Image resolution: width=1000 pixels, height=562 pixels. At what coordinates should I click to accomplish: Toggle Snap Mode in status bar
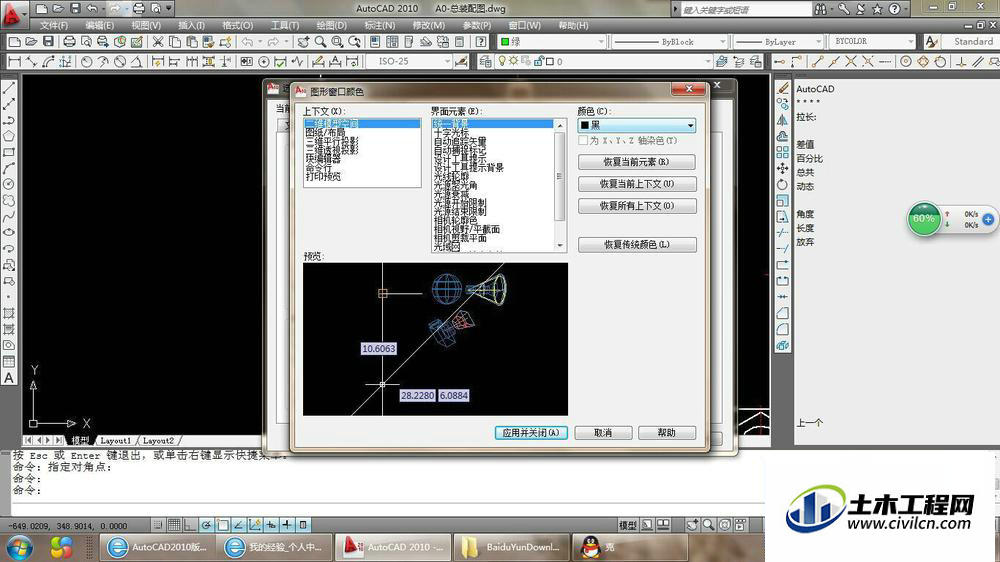click(x=158, y=525)
